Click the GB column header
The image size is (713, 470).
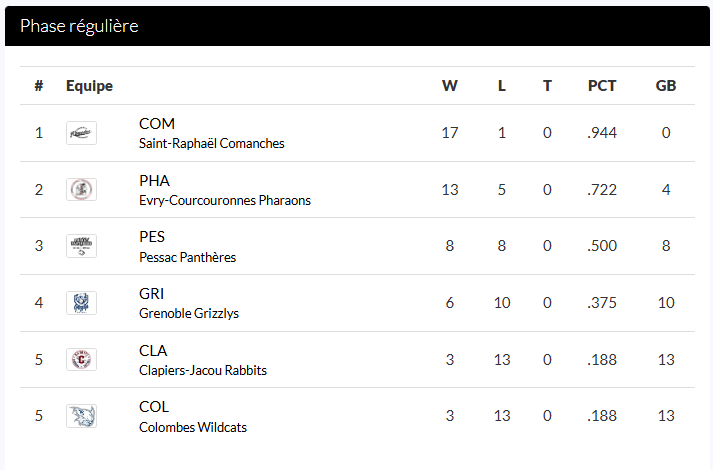[666, 86]
